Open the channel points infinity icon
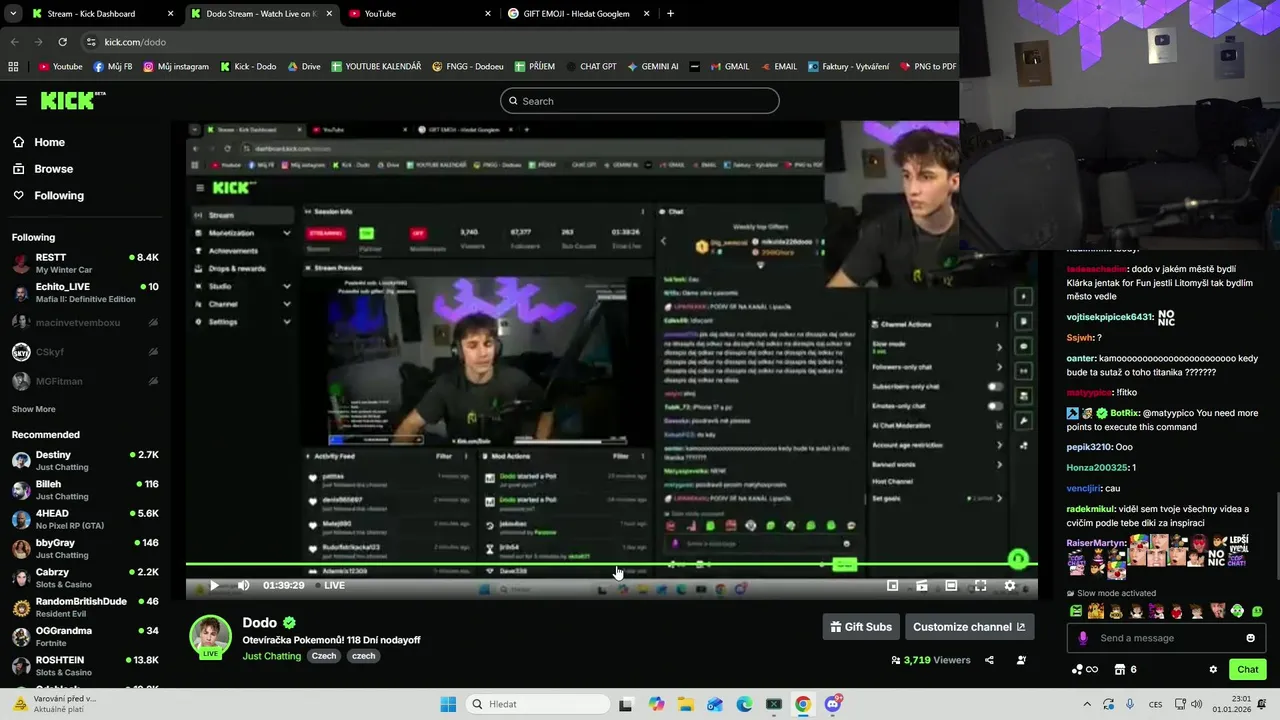This screenshot has height=720, width=1280. click(x=1085, y=670)
